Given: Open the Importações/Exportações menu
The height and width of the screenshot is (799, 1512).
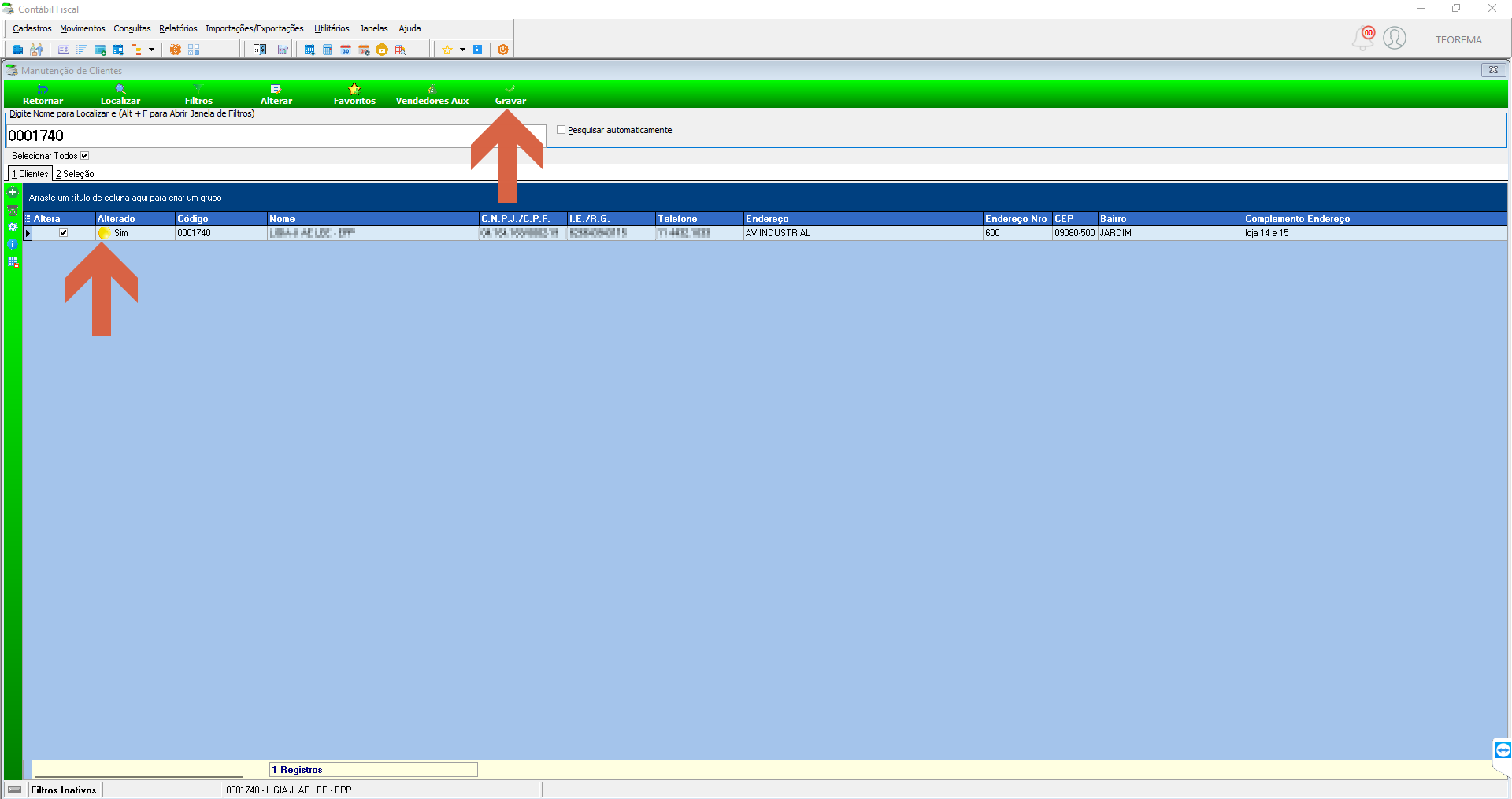Looking at the screenshot, I should click(254, 28).
